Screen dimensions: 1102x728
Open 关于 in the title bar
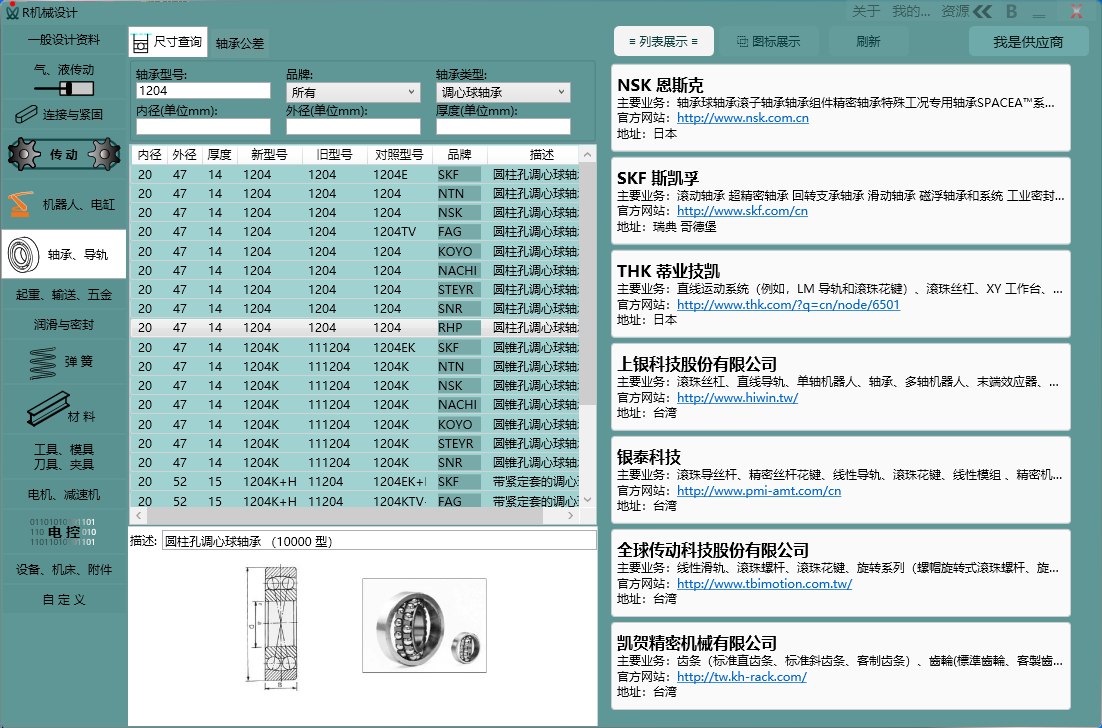[866, 11]
